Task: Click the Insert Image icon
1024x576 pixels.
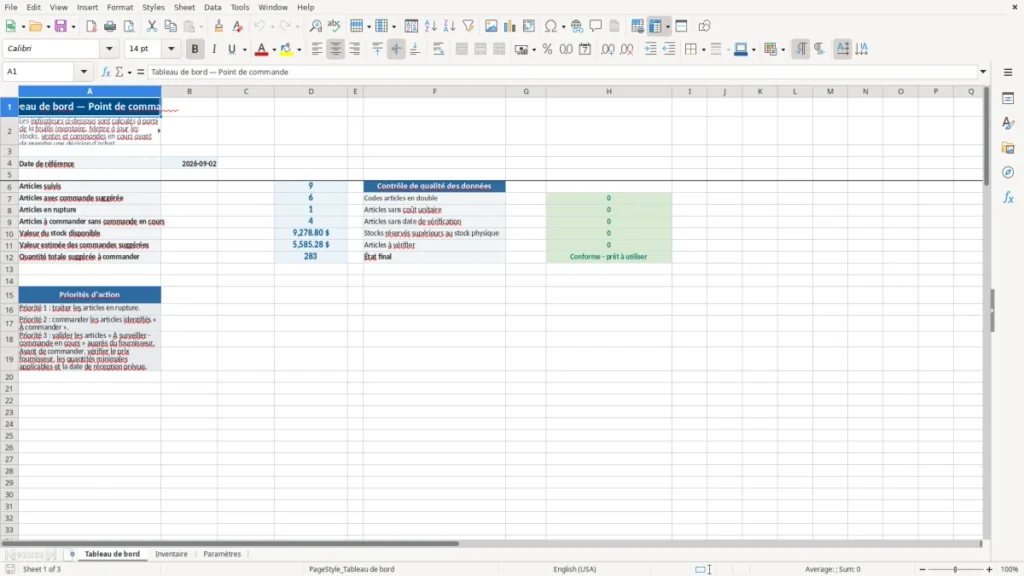Action: click(x=491, y=26)
